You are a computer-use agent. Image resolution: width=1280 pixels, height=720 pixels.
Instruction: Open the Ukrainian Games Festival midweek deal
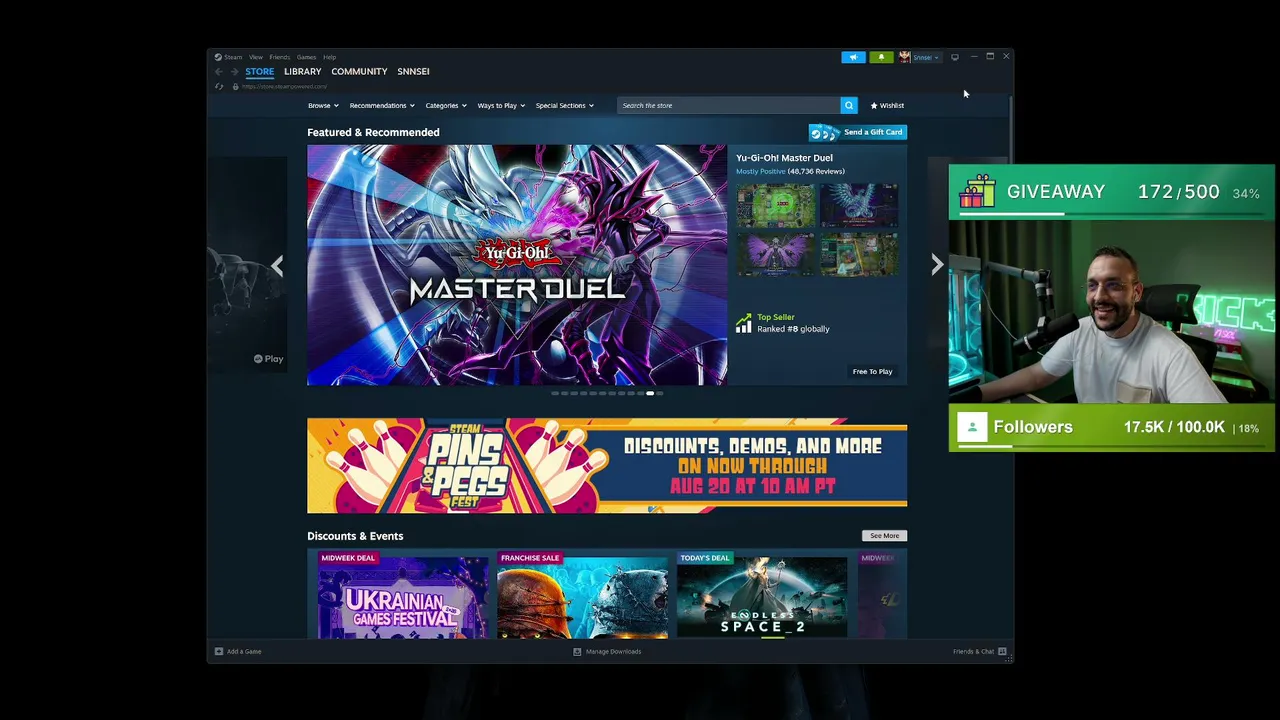point(403,594)
